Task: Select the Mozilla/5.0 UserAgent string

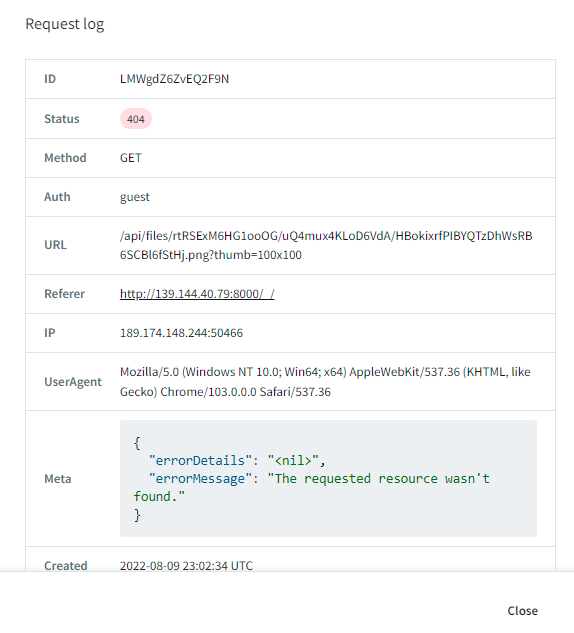Action: tap(325, 381)
